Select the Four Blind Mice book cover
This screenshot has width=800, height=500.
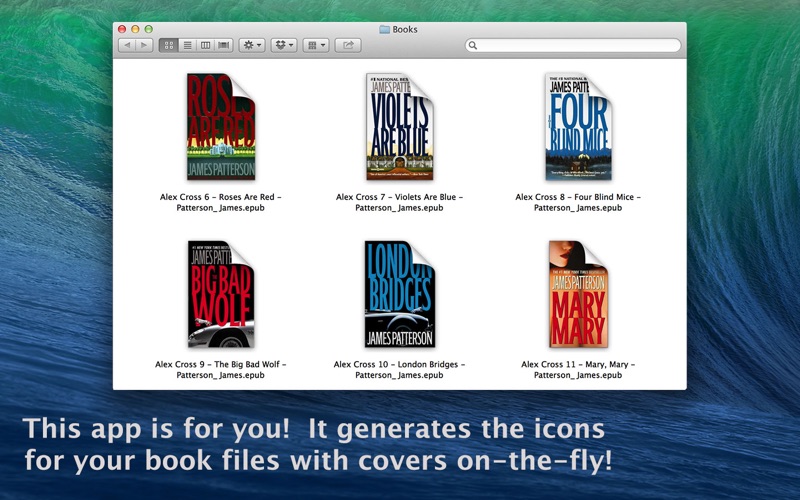tap(579, 127)
